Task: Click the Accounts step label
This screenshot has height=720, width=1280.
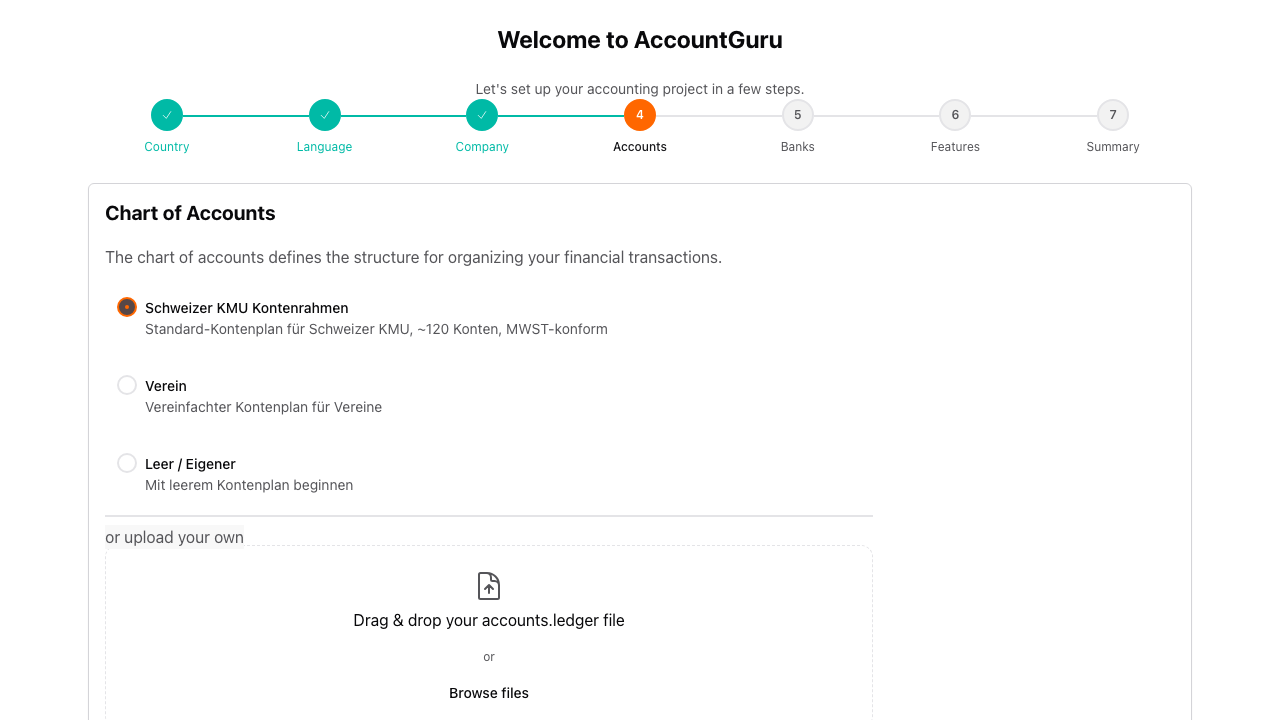Action: [640, 146]
